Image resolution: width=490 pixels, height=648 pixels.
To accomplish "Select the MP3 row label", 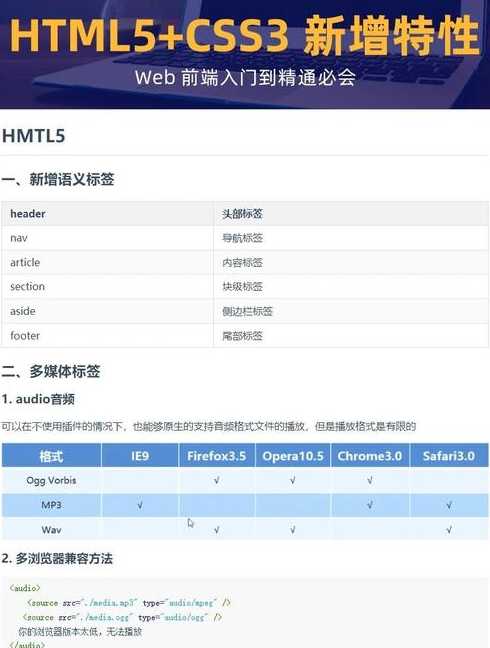I will click(51, 505).
